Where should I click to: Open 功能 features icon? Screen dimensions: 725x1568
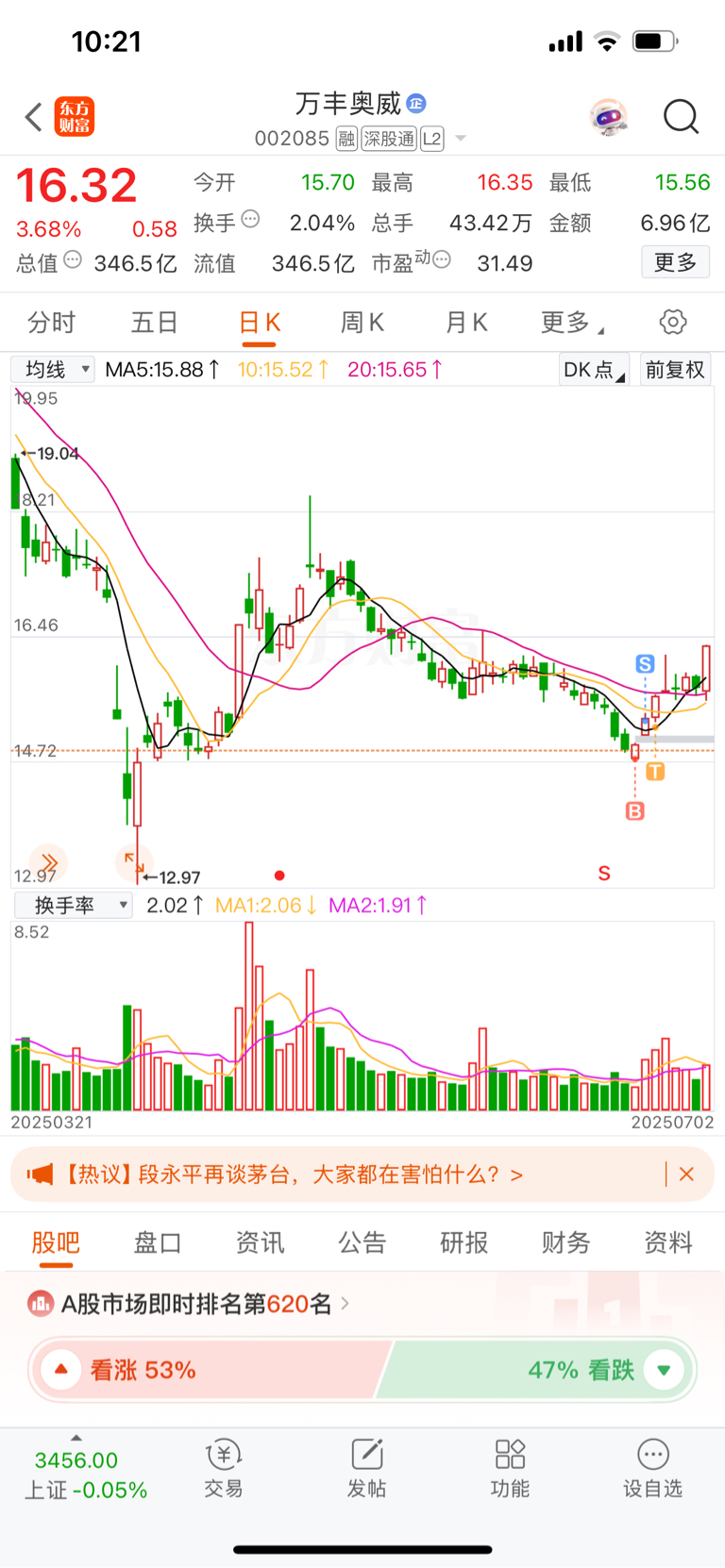[510, 1469]
